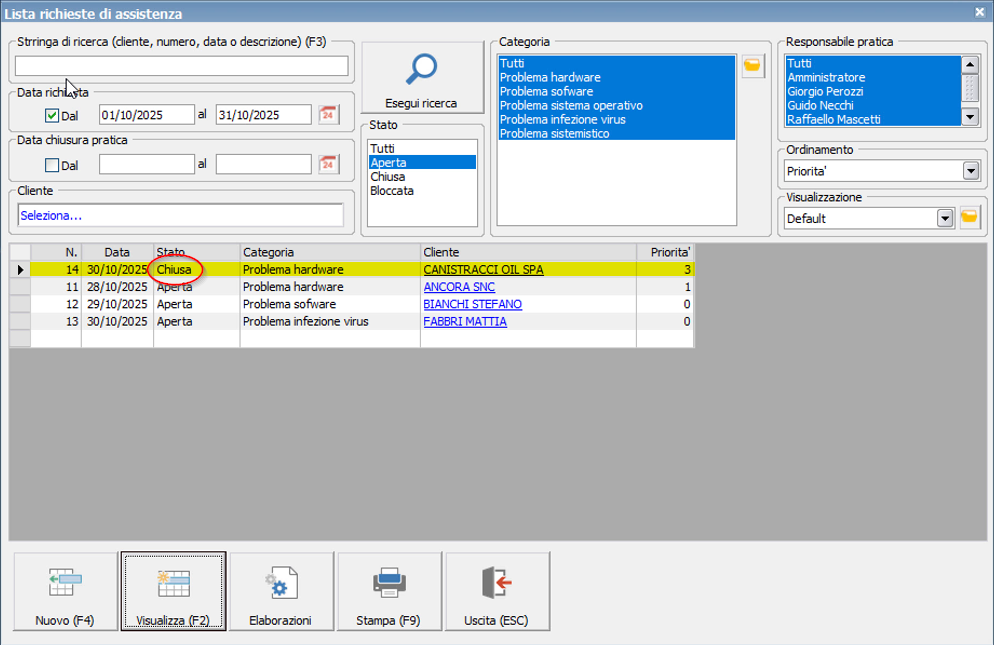Sort table by Priorita' column header
Screen dimensions: 994x645
(664, 252)
